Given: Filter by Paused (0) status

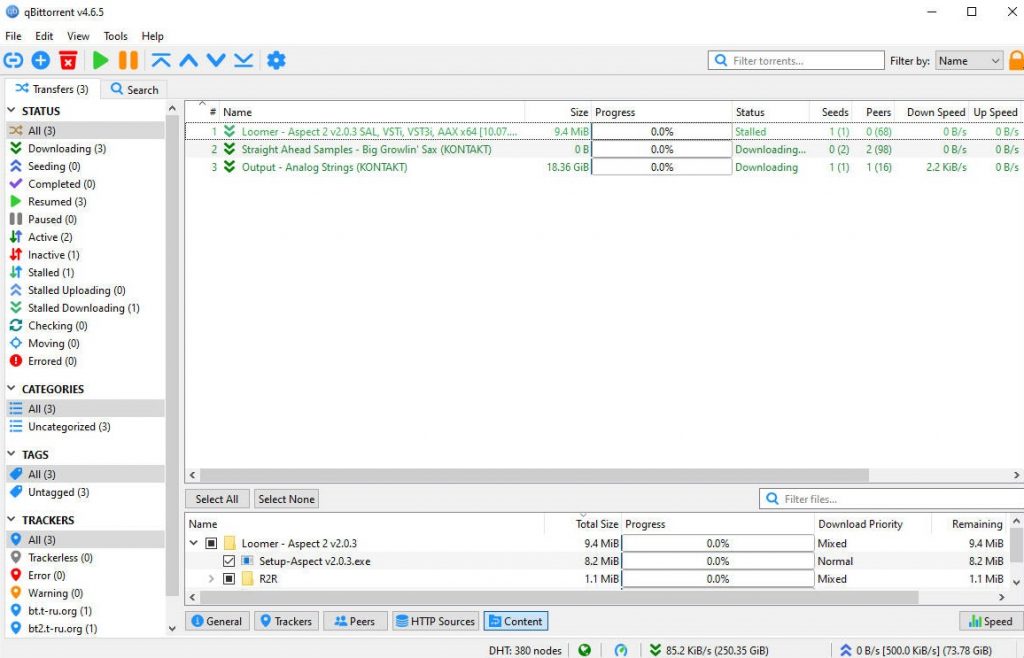Looking at the screenshot, I should point(52,219).
